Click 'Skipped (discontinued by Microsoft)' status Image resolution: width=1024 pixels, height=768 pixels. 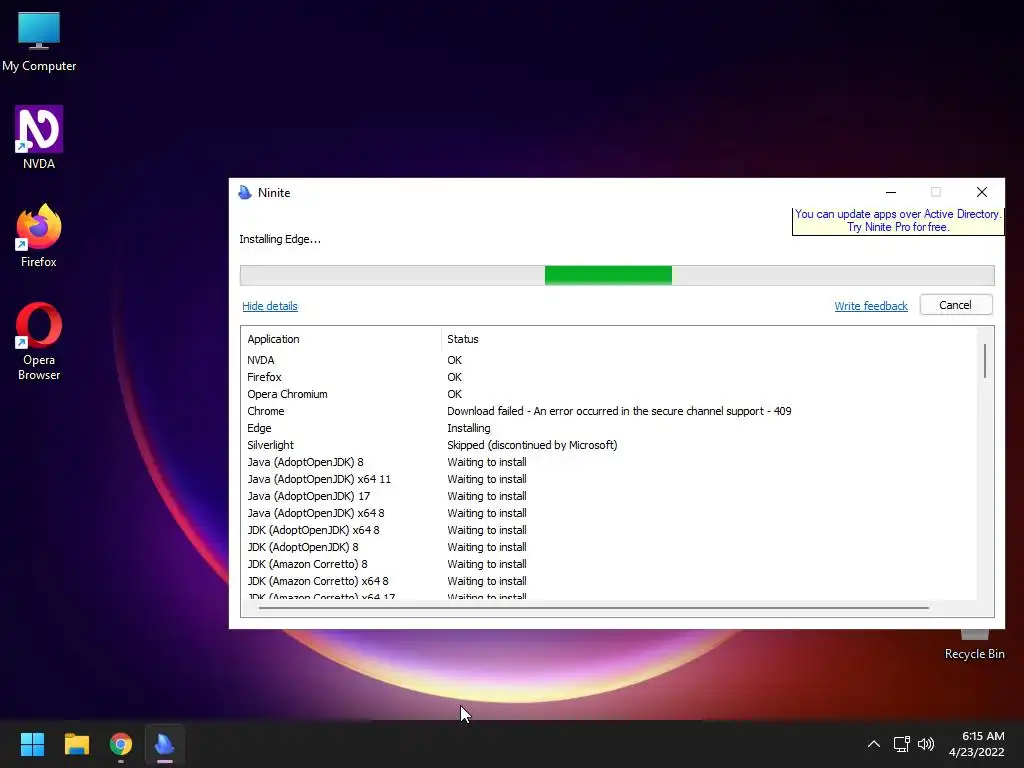click(x=532, y=445)
